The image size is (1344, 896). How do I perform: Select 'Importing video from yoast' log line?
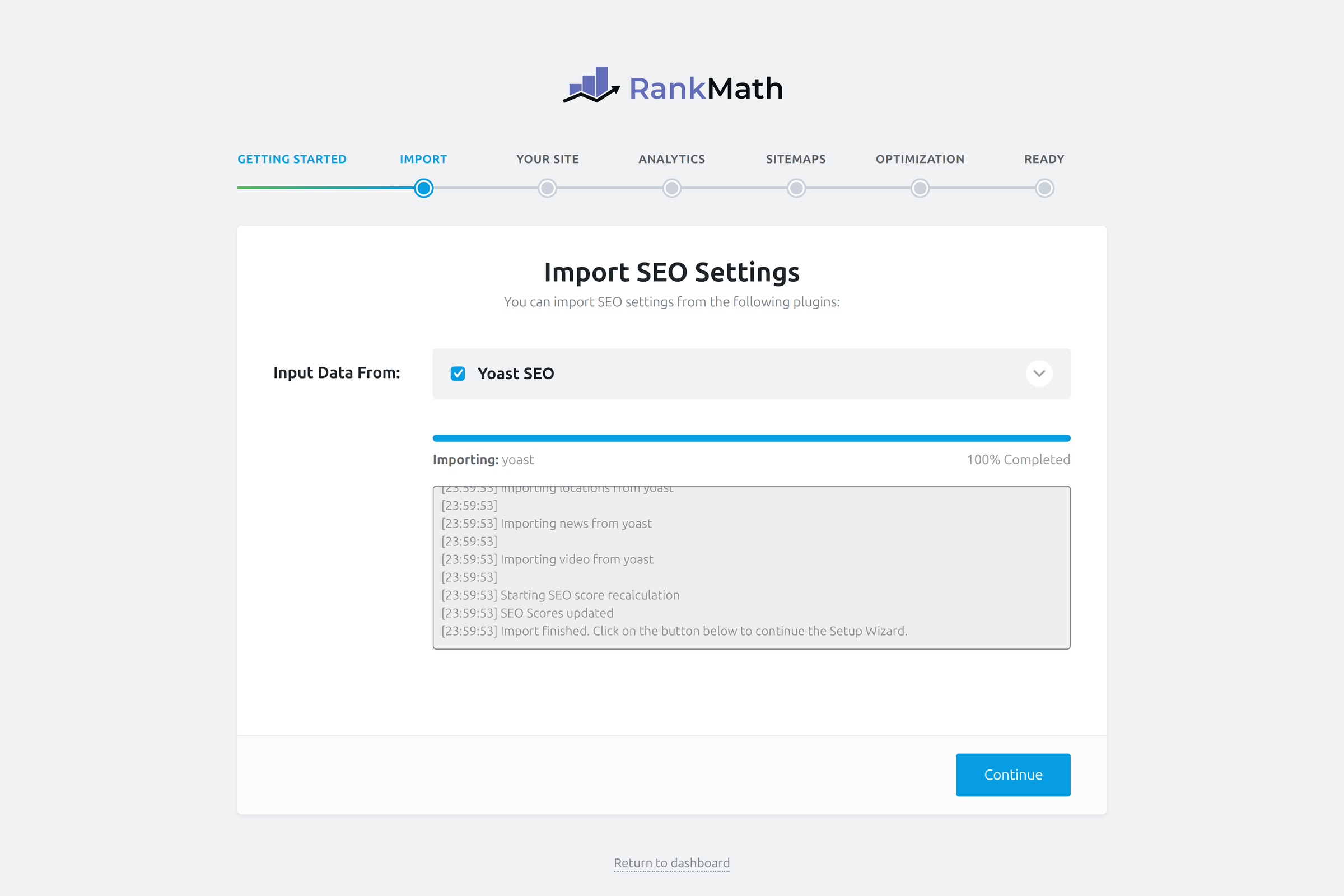point(547,559)
